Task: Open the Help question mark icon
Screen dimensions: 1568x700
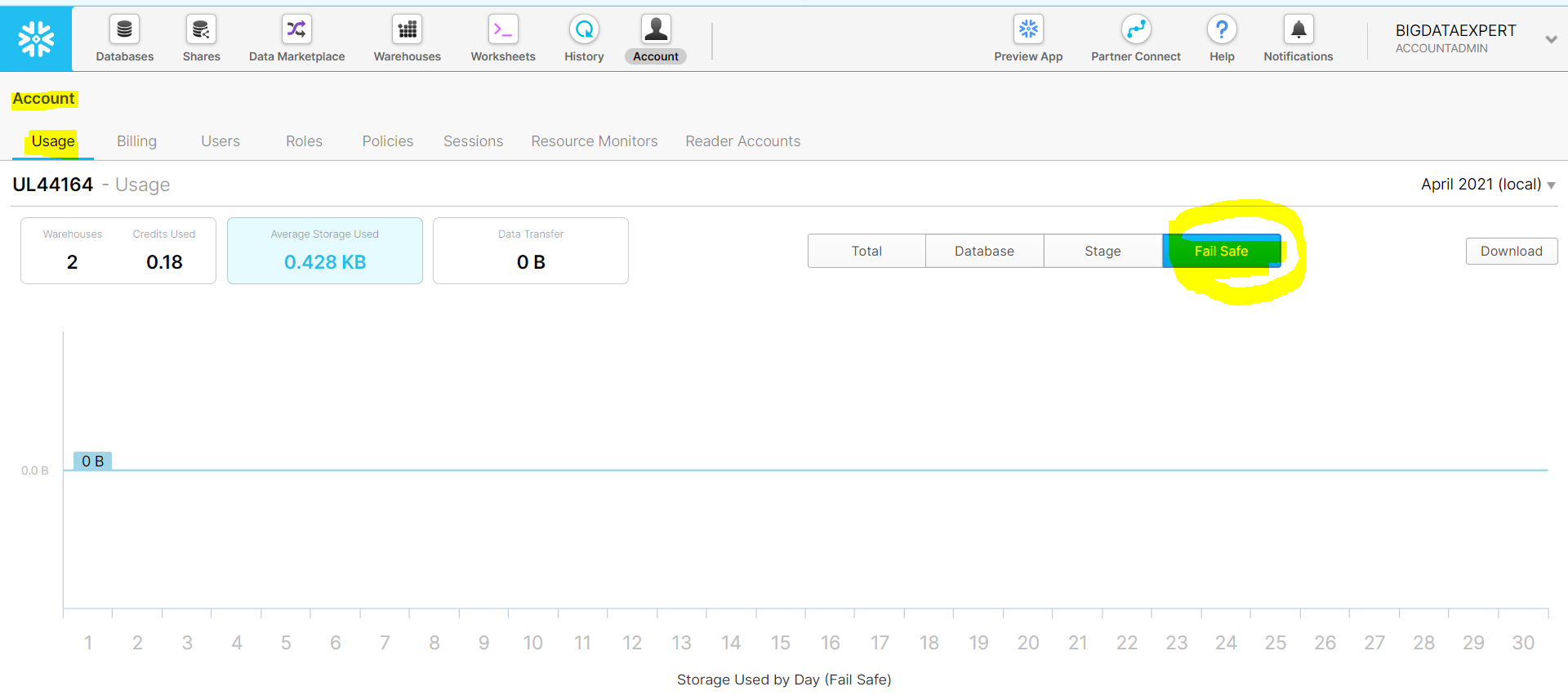Action: click(1222, 30)
